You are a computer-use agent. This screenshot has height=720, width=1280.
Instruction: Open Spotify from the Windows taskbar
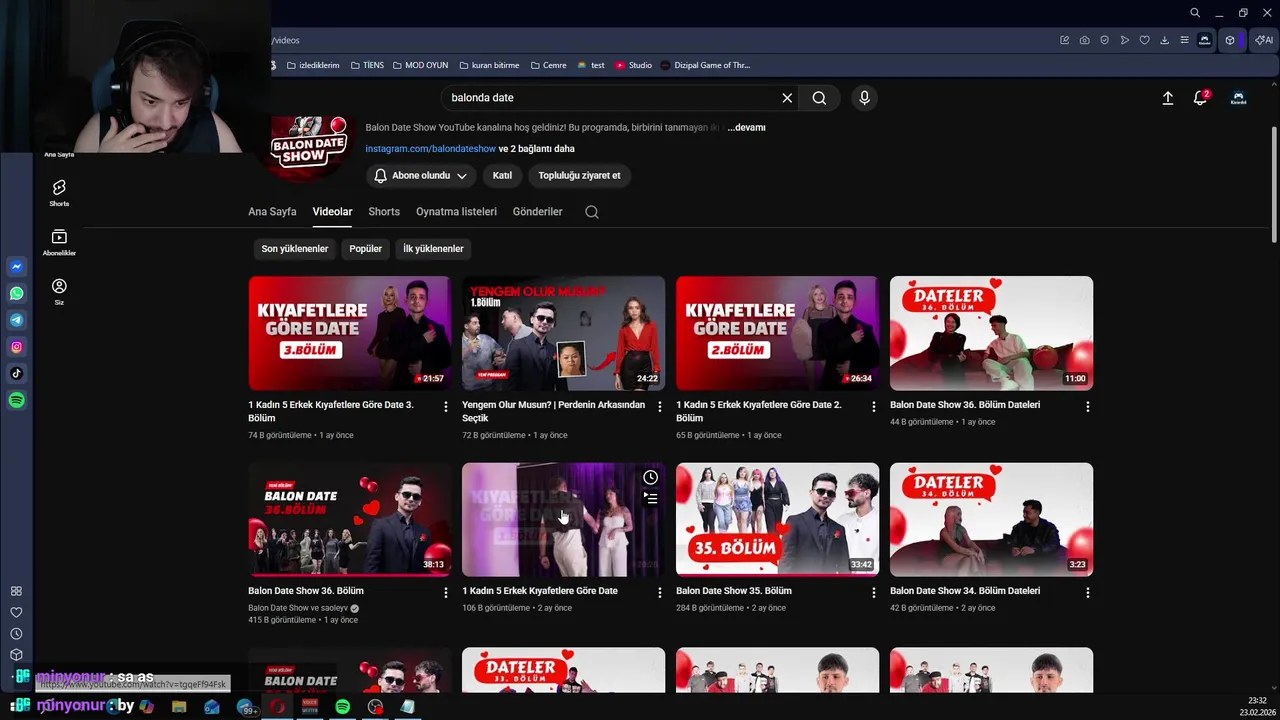coord(342,707)
